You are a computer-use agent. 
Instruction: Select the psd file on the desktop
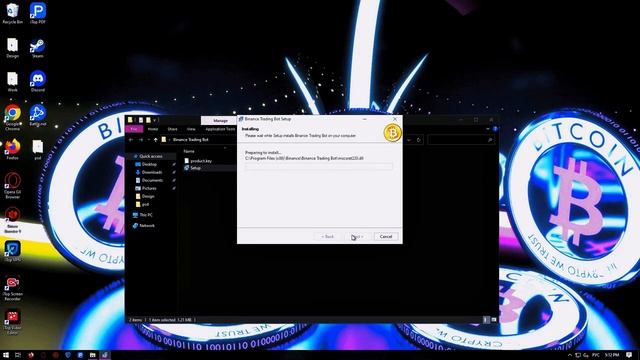coord(38,149)
